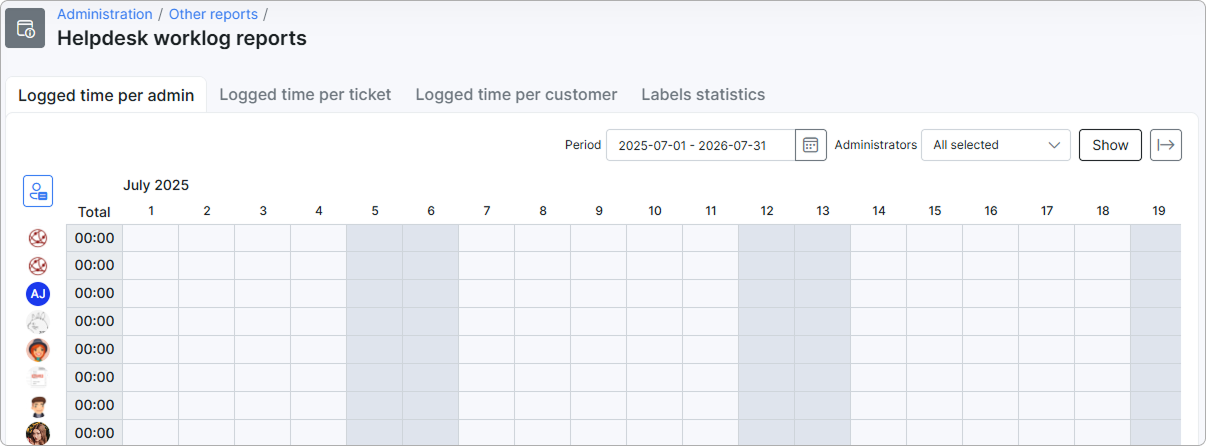Click day 18 column header
This screenshot has height=446, width=1206.
pos(1103,211)
